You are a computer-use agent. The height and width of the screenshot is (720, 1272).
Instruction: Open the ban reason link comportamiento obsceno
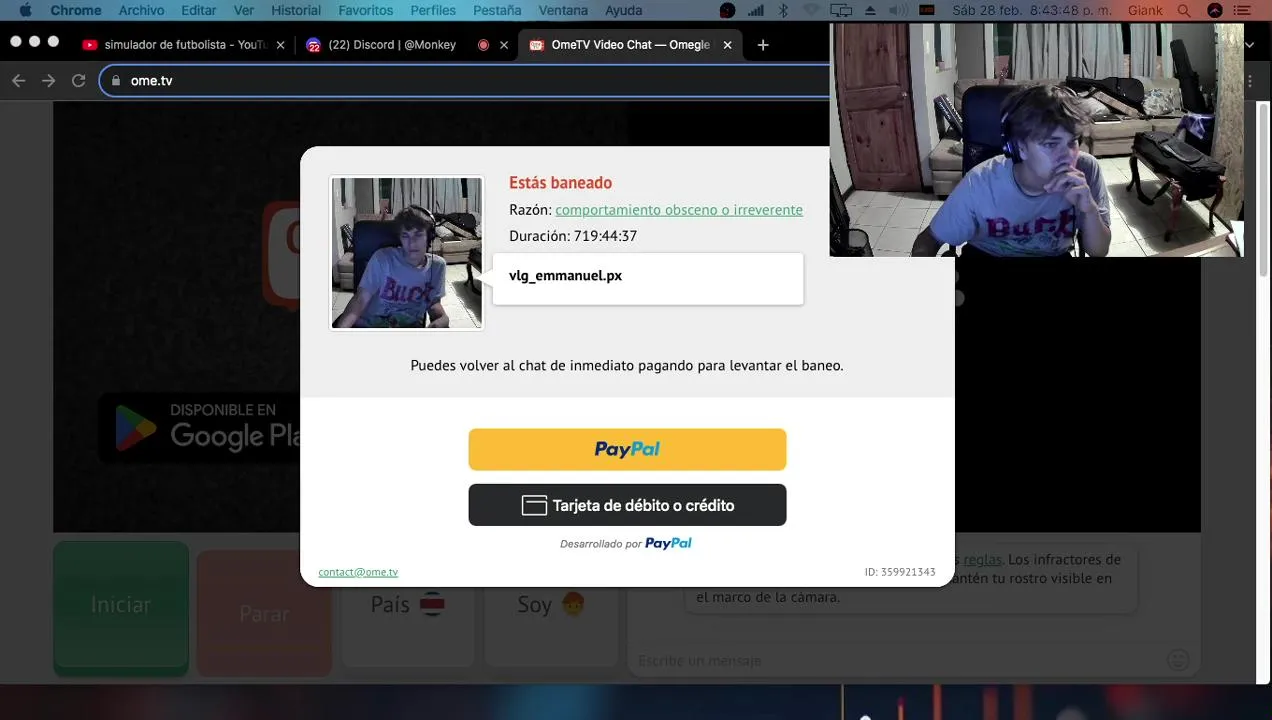[679, 210]
